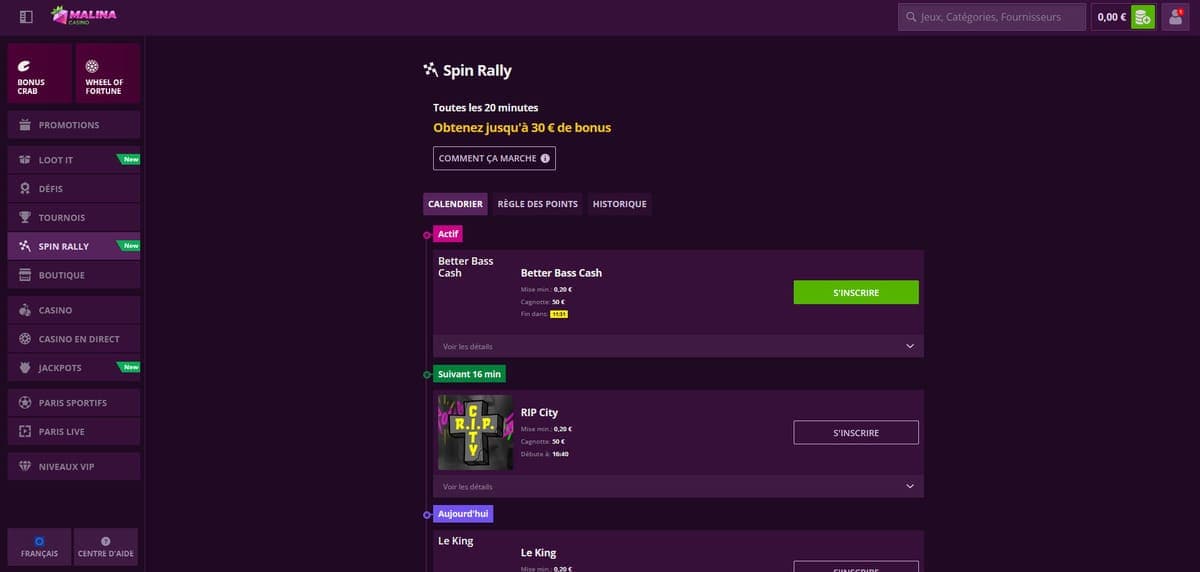Open the Bonus Crab tile

click(39, 73)
